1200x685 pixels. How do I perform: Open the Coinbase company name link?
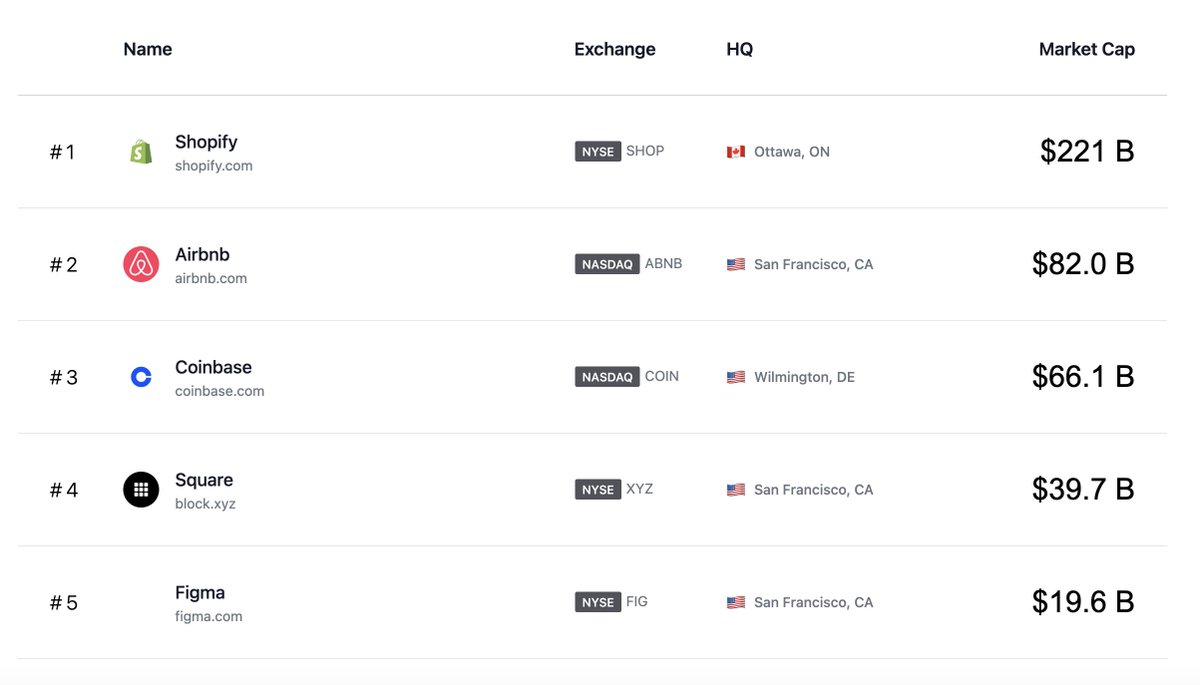click(213, 367)
